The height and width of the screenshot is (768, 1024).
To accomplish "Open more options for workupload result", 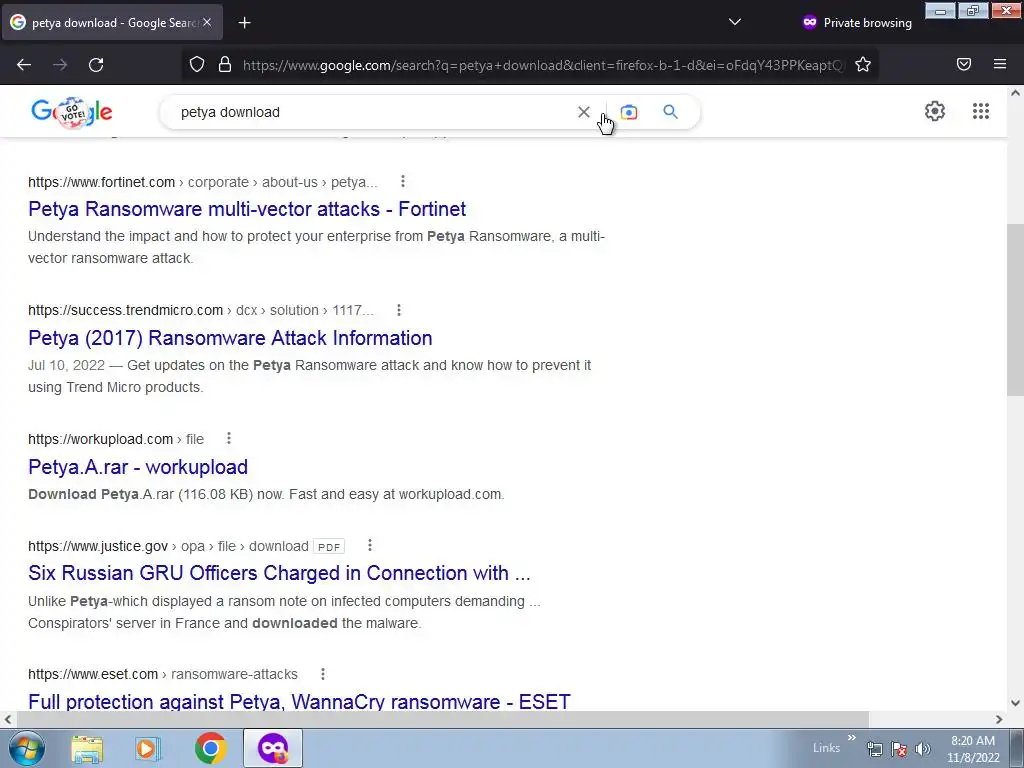I will point(229,438).
